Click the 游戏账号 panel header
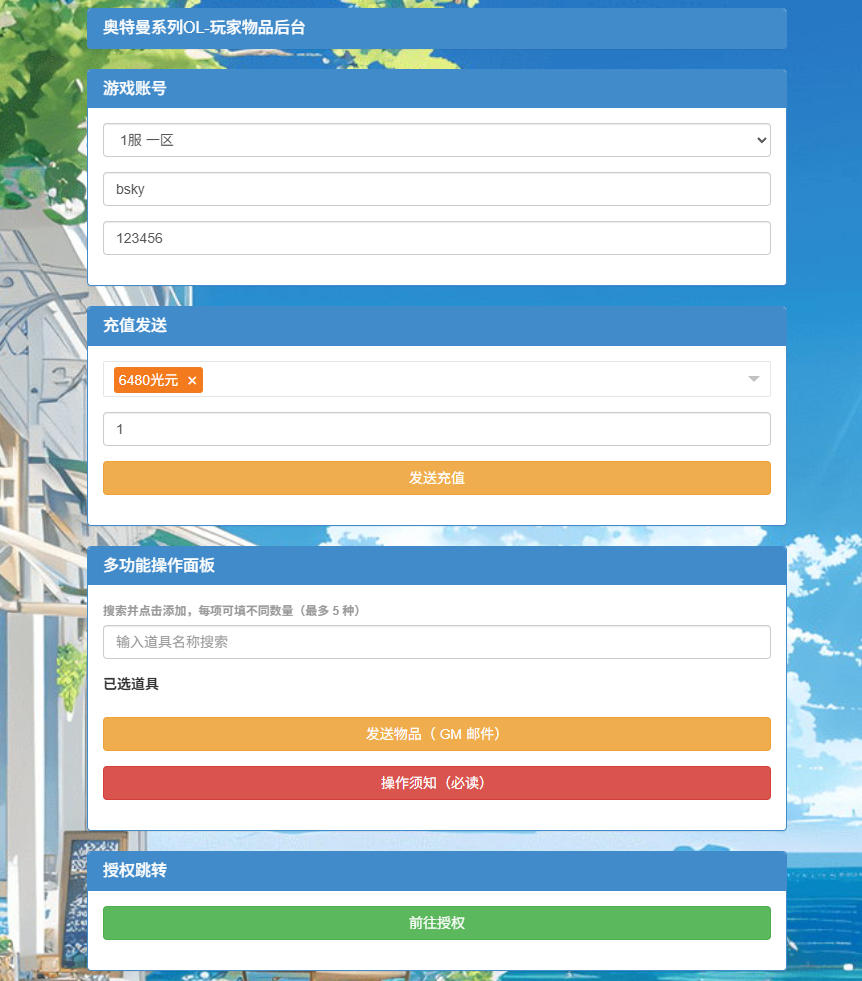862x981 pixels. pos(437,88)
